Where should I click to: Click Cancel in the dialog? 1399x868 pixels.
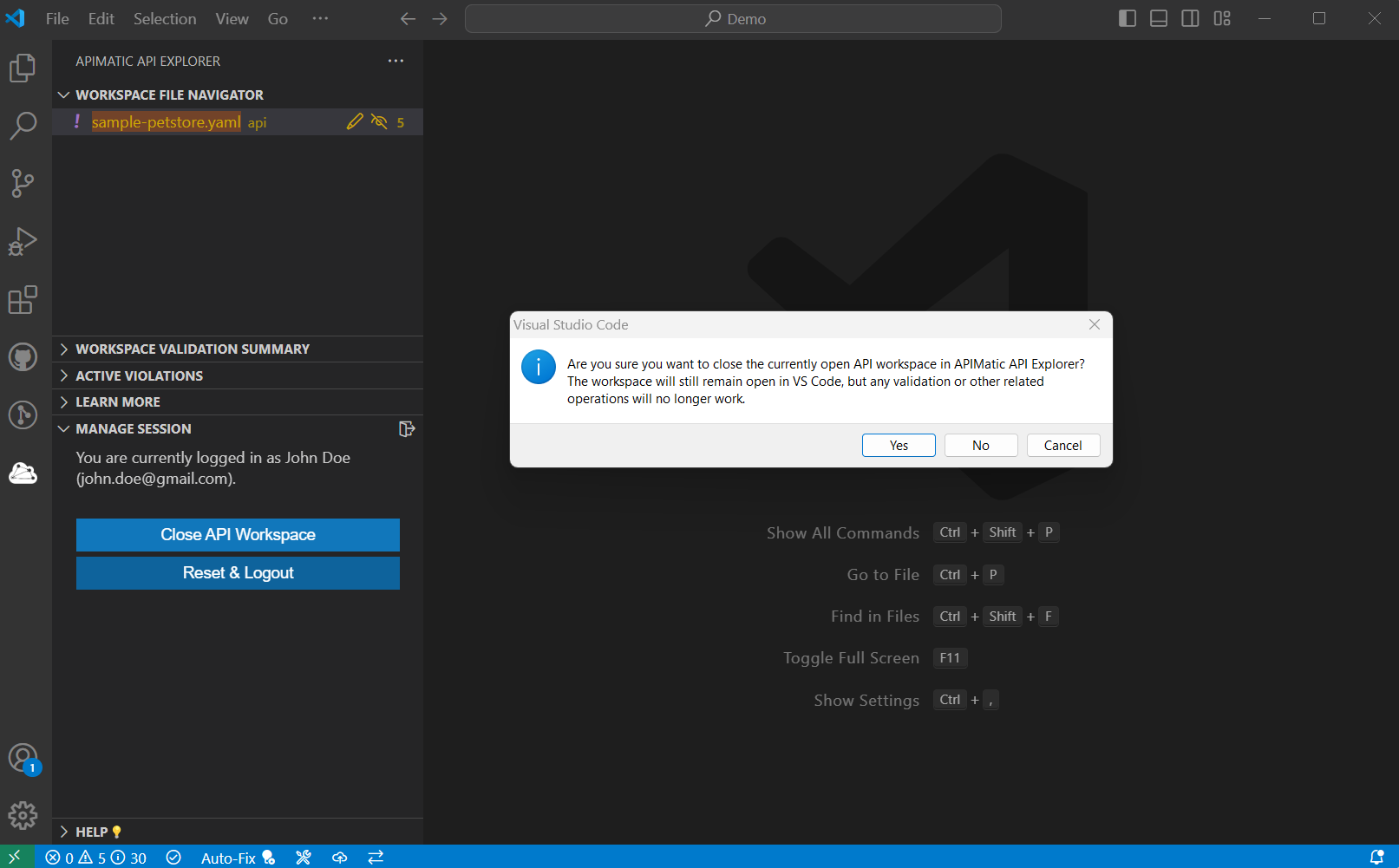coord(1063,445)
